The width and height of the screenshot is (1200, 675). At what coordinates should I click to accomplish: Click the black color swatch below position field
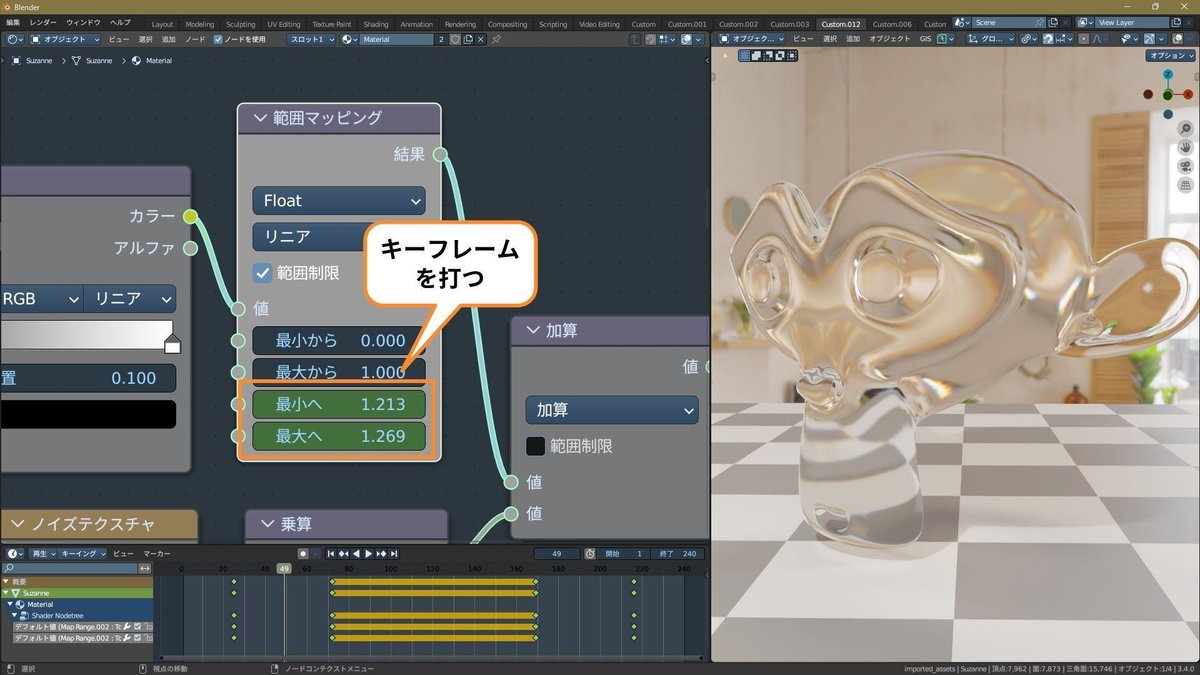(x=88, y=414)
